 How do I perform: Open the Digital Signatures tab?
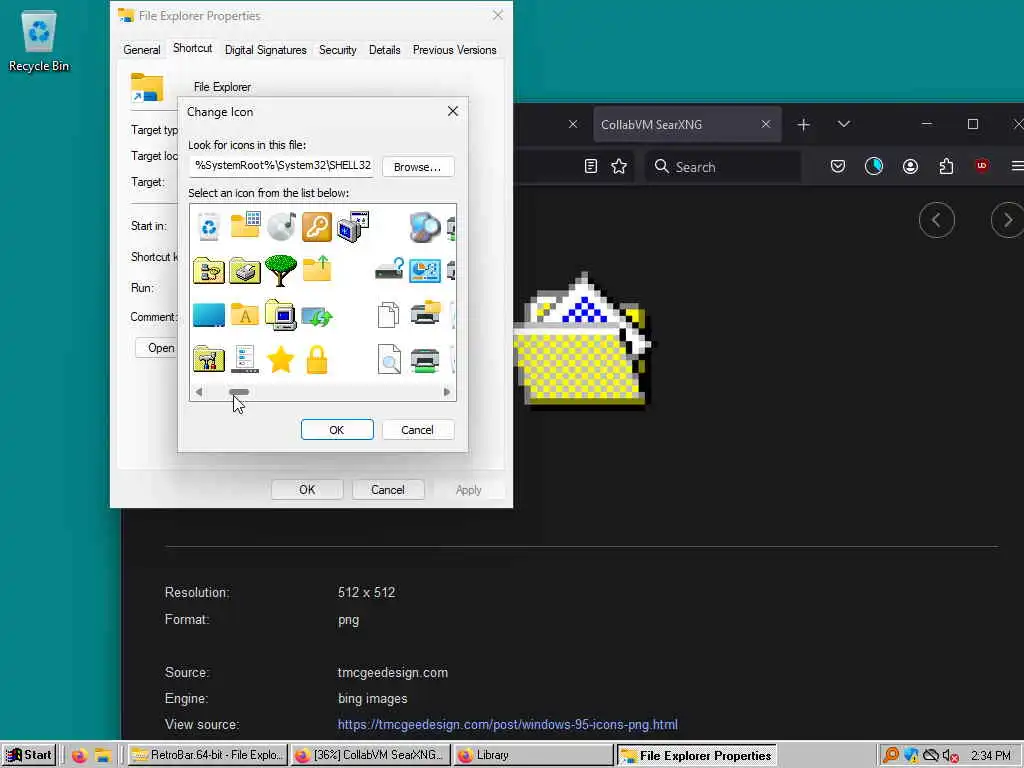(266, 50)
